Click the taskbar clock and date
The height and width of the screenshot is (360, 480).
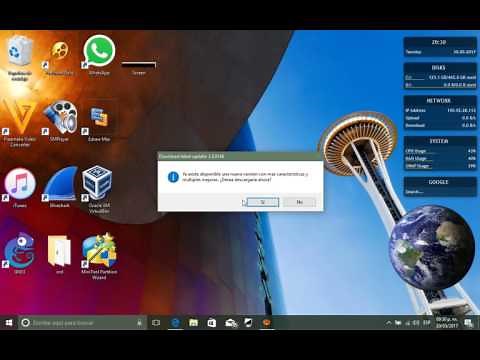click(446, 322)
